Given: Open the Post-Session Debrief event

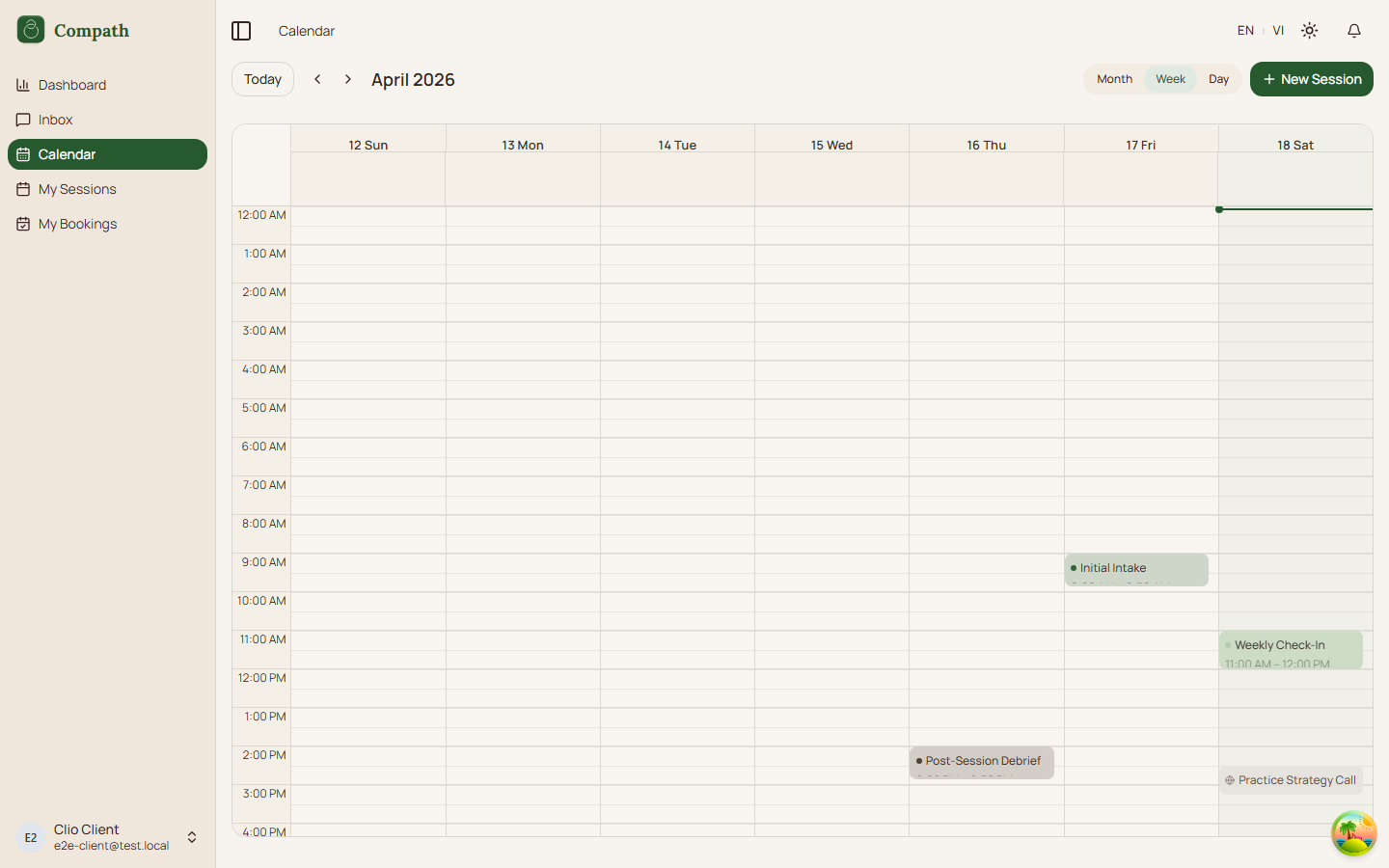Looking at the screenshot, I should (x=981, y=763).
